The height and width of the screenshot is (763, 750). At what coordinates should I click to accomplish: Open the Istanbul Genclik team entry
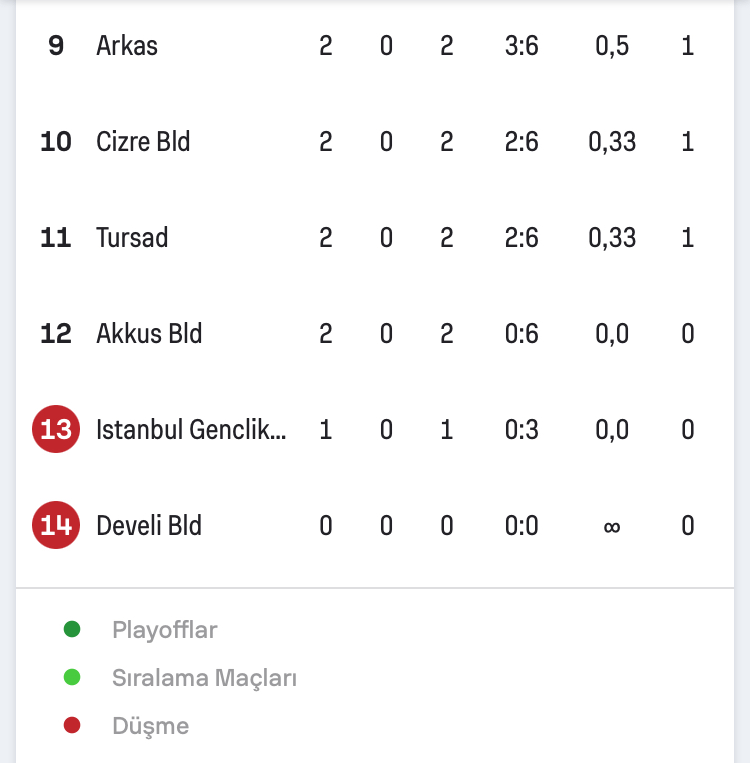[x=191, y=429]
